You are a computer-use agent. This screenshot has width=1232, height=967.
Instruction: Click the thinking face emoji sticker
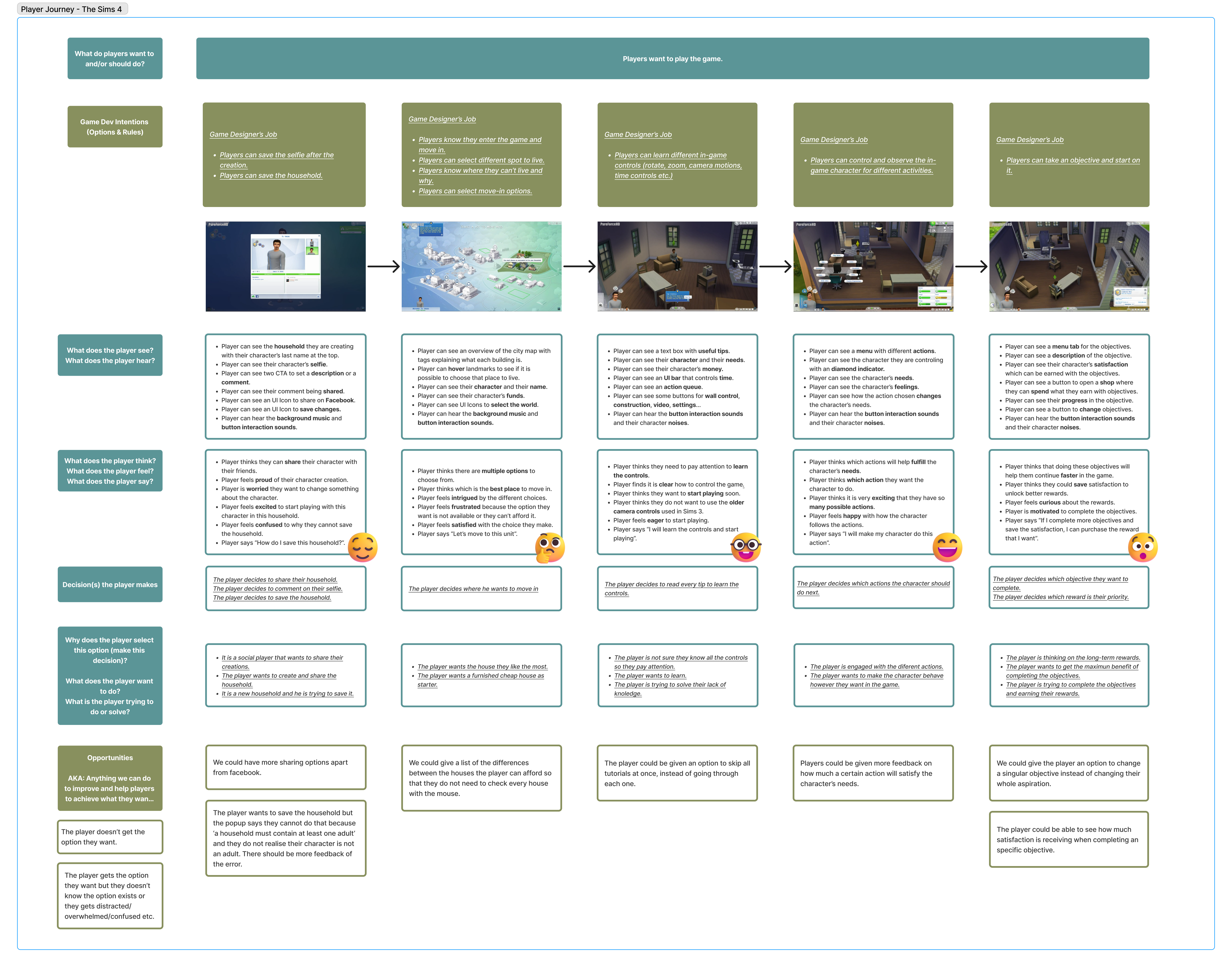coord(550,547)
